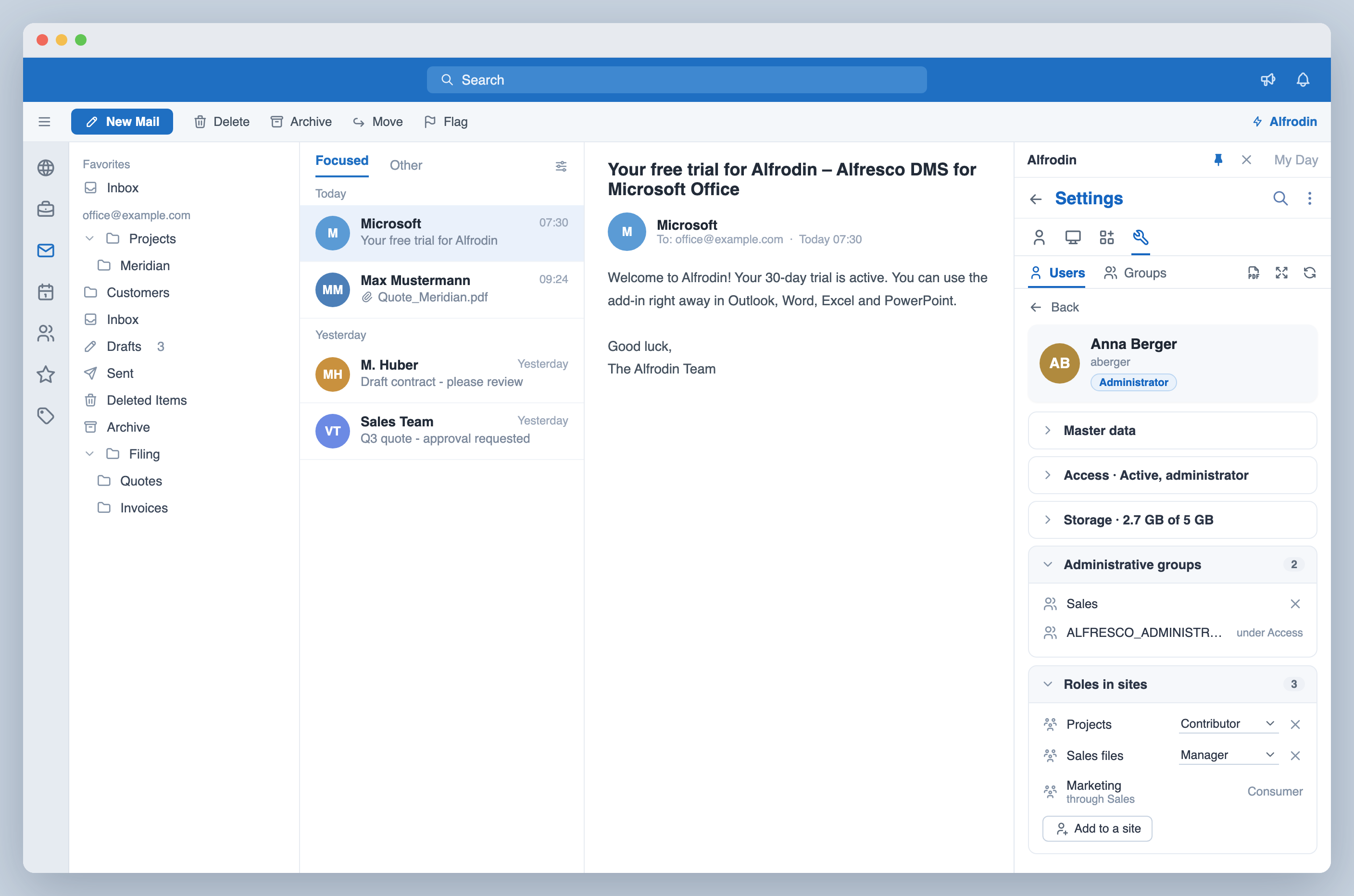Pin the Alfrodin panel
The image size is (1354, 896).
pyautogui.click(x=1218, y=160)
